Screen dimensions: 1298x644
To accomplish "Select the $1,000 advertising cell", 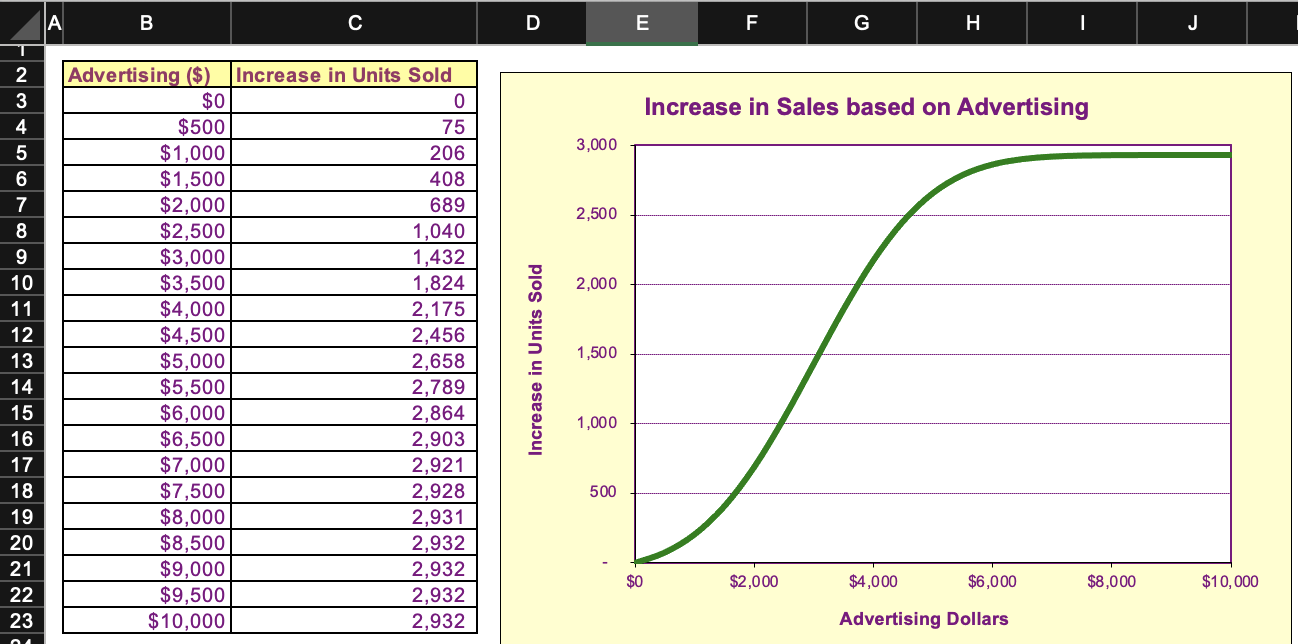I will [x=148, y=153].
